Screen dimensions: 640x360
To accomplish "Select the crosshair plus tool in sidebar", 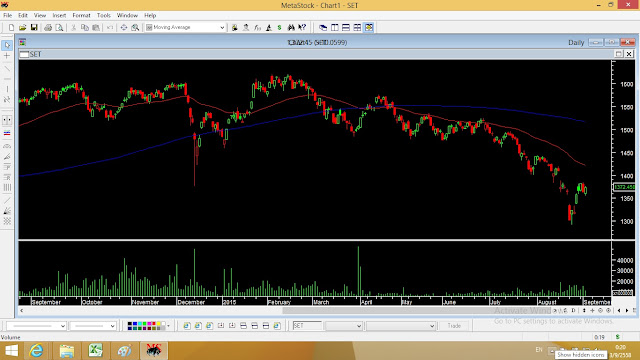I will pos(7,56).
